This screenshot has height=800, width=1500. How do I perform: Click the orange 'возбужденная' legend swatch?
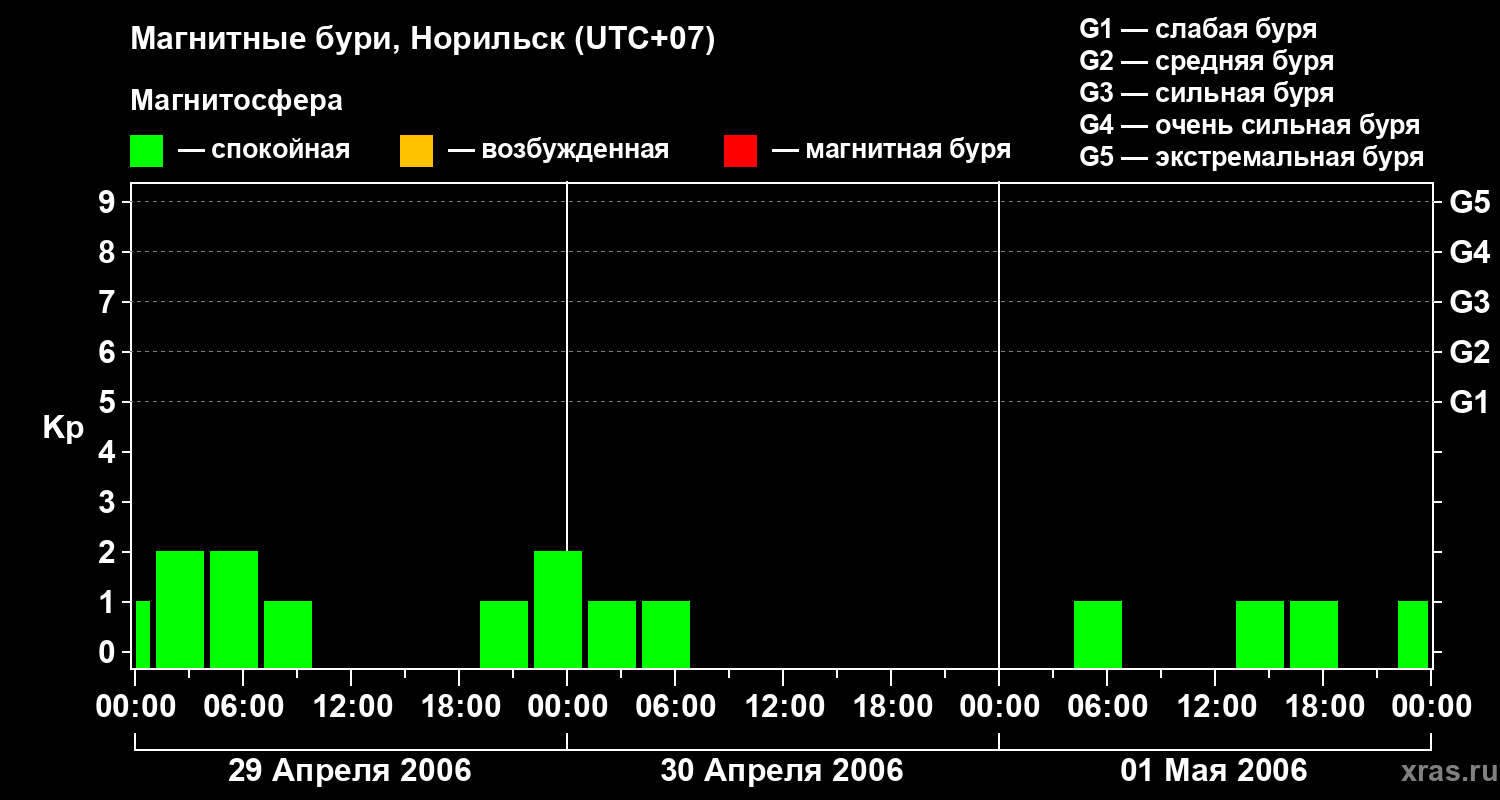coord(416,151)
